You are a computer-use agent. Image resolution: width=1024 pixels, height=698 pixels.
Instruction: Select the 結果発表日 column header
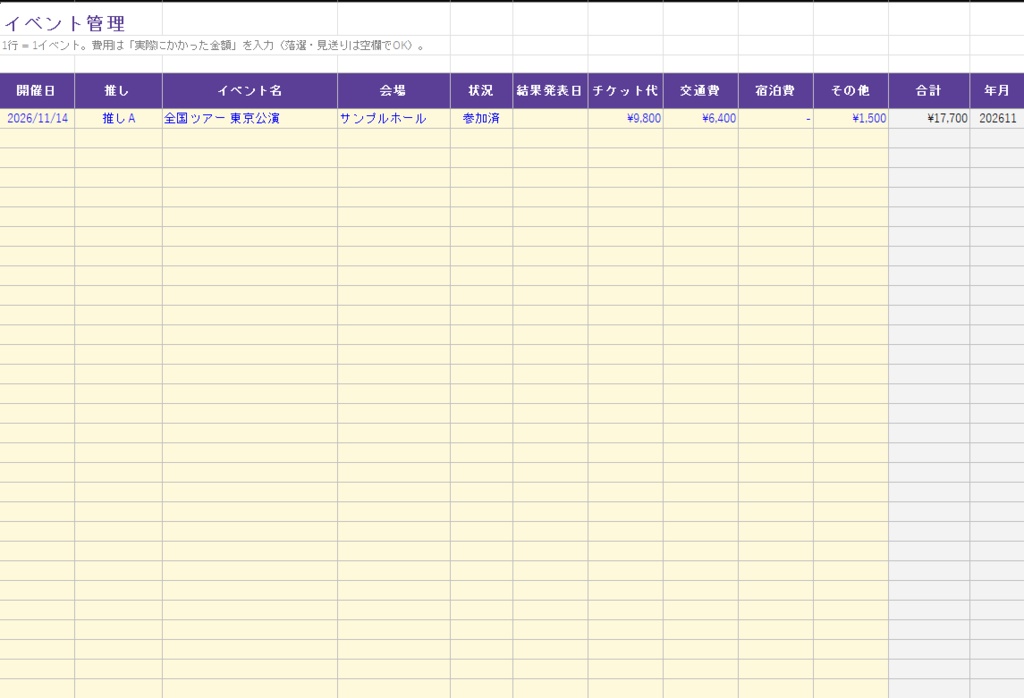point(550,91)
